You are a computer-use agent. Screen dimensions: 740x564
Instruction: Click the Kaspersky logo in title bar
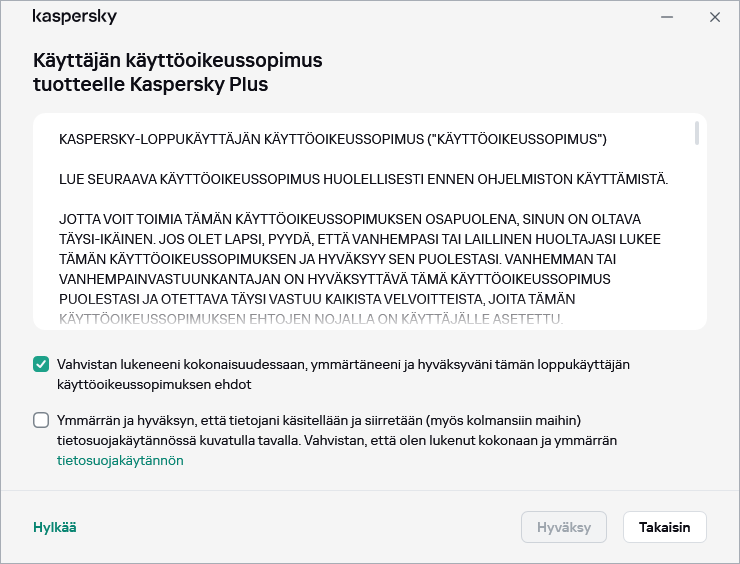pos(74,17)
